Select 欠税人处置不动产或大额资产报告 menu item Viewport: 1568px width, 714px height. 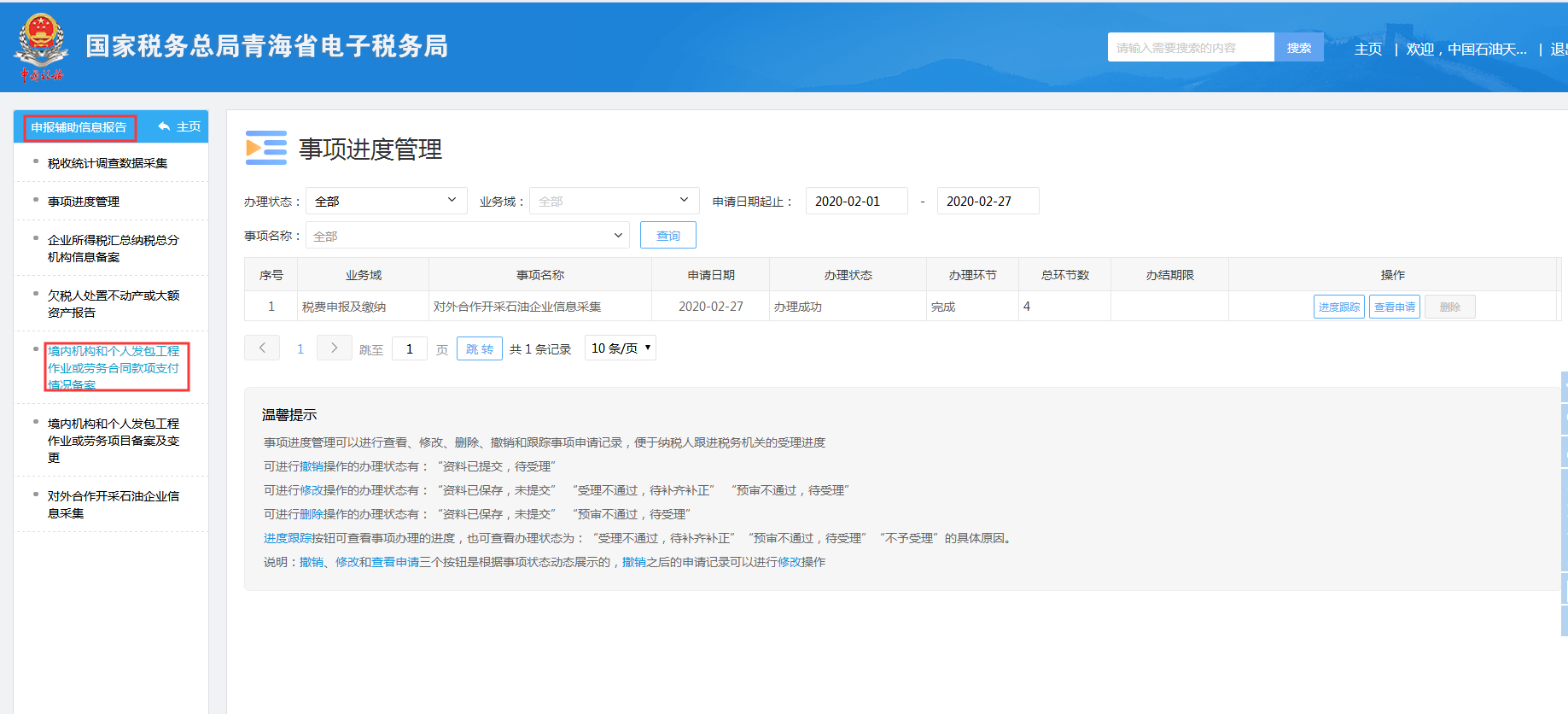point(113,304)
